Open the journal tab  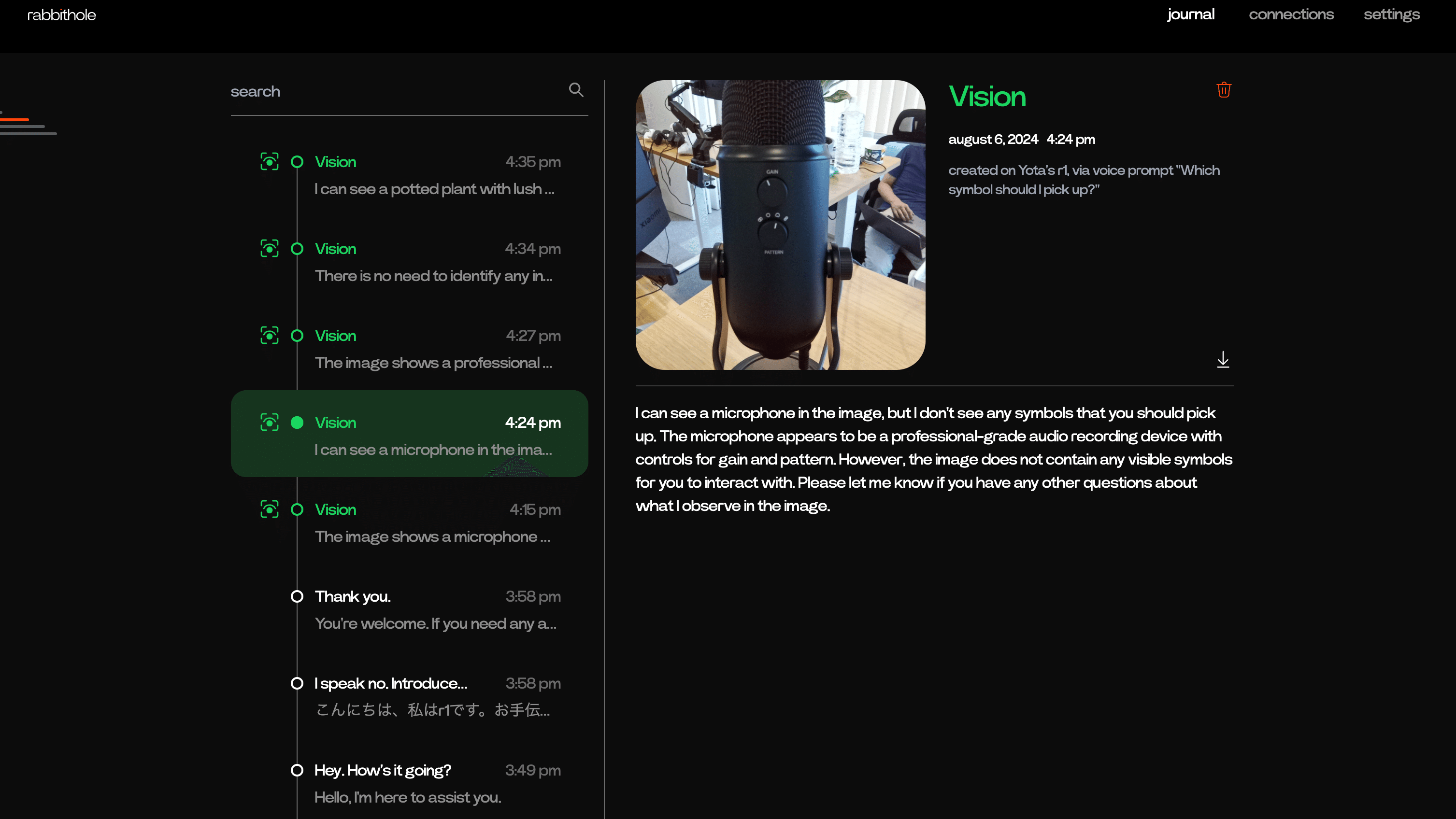1190,14
